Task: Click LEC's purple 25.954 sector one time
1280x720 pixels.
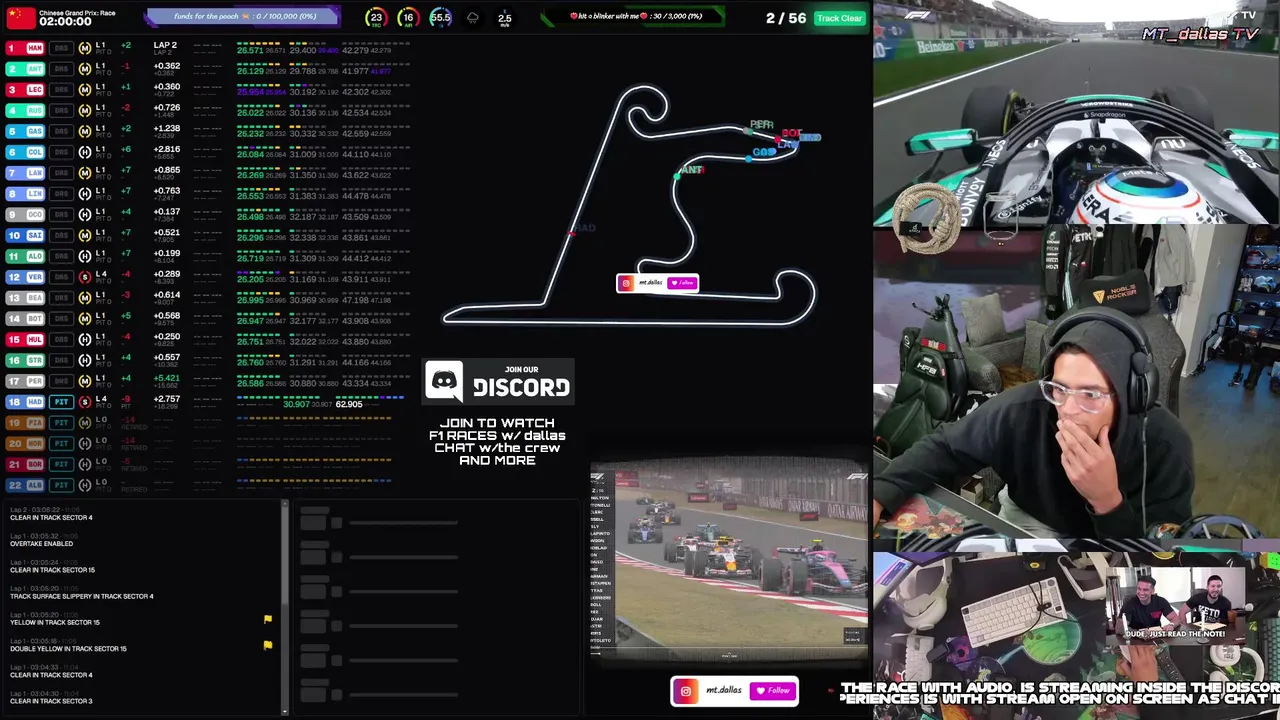Action: (x=250, y=92)
